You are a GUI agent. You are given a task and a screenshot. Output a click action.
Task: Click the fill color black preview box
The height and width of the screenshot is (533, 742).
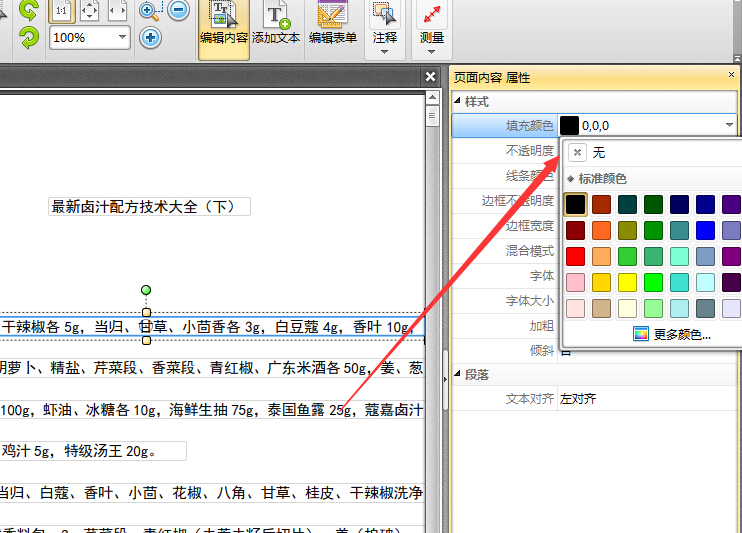click(x=569, y=125)
